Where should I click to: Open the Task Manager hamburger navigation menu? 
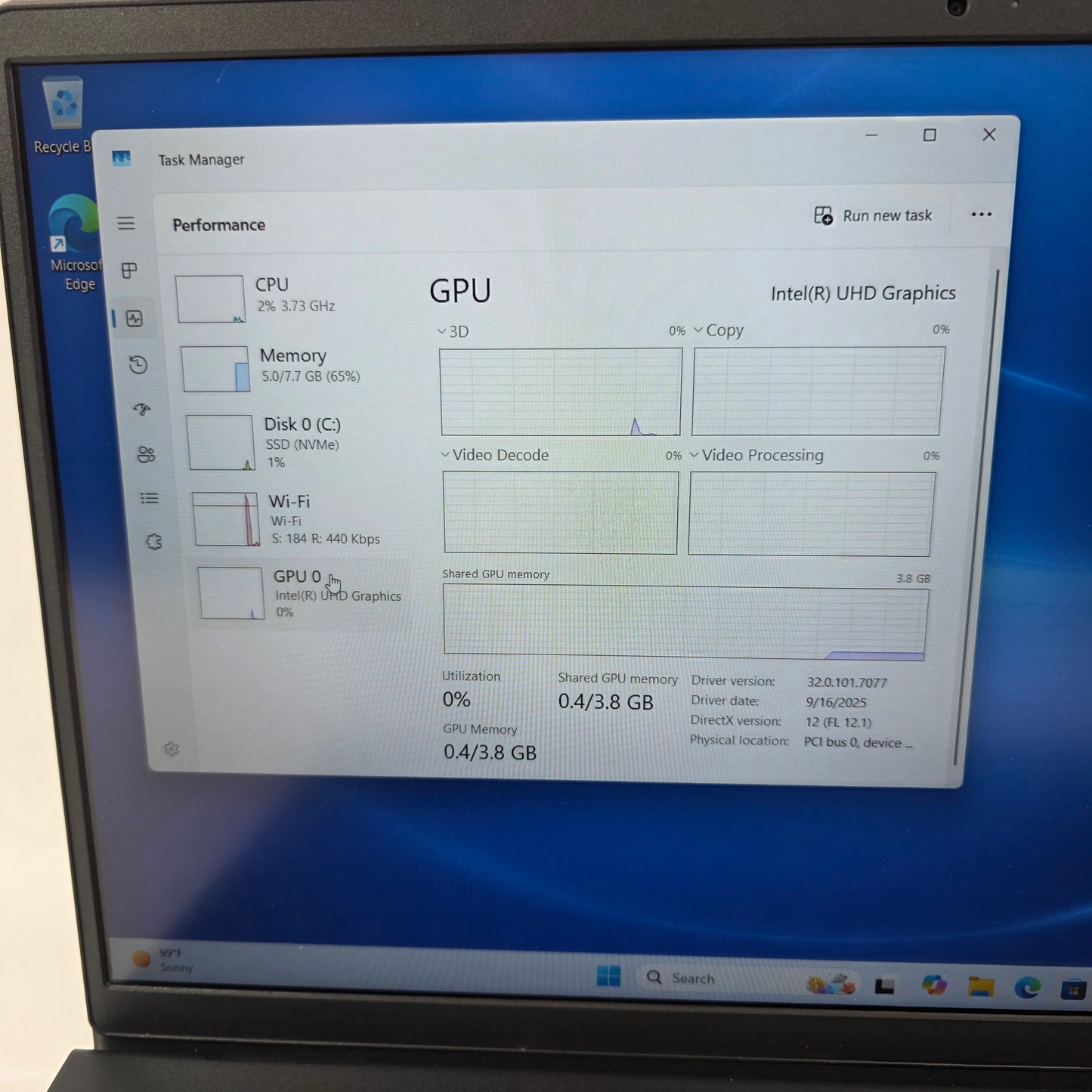click(x=126, y=223)
